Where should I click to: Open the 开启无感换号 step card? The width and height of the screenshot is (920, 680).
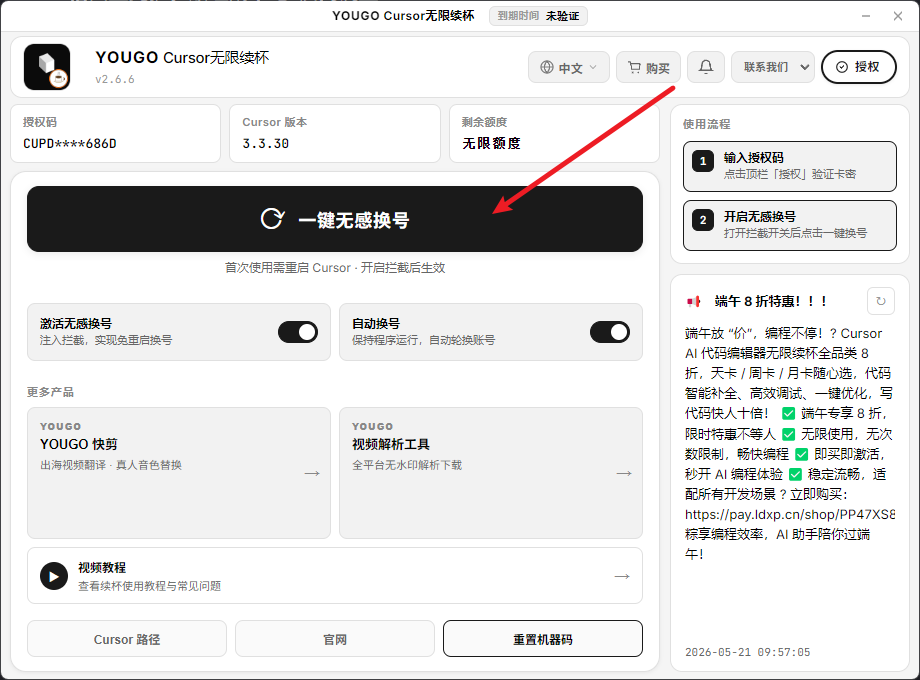point(790,226)
